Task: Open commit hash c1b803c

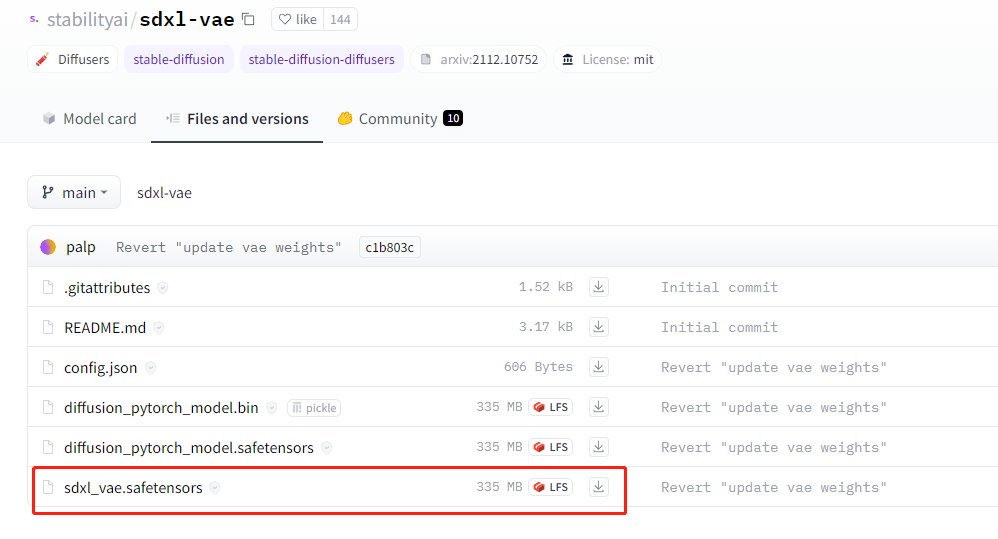Action: [390, 247]
